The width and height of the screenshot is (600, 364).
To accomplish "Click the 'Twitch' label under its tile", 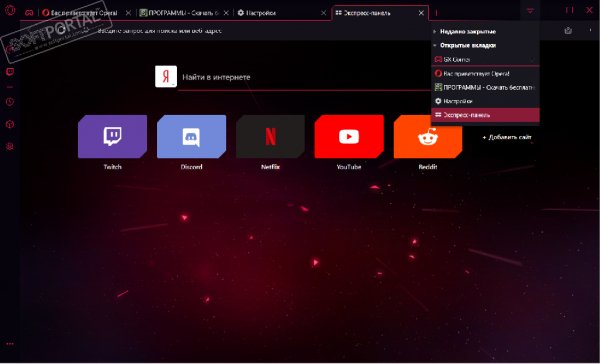I will 112,167.
